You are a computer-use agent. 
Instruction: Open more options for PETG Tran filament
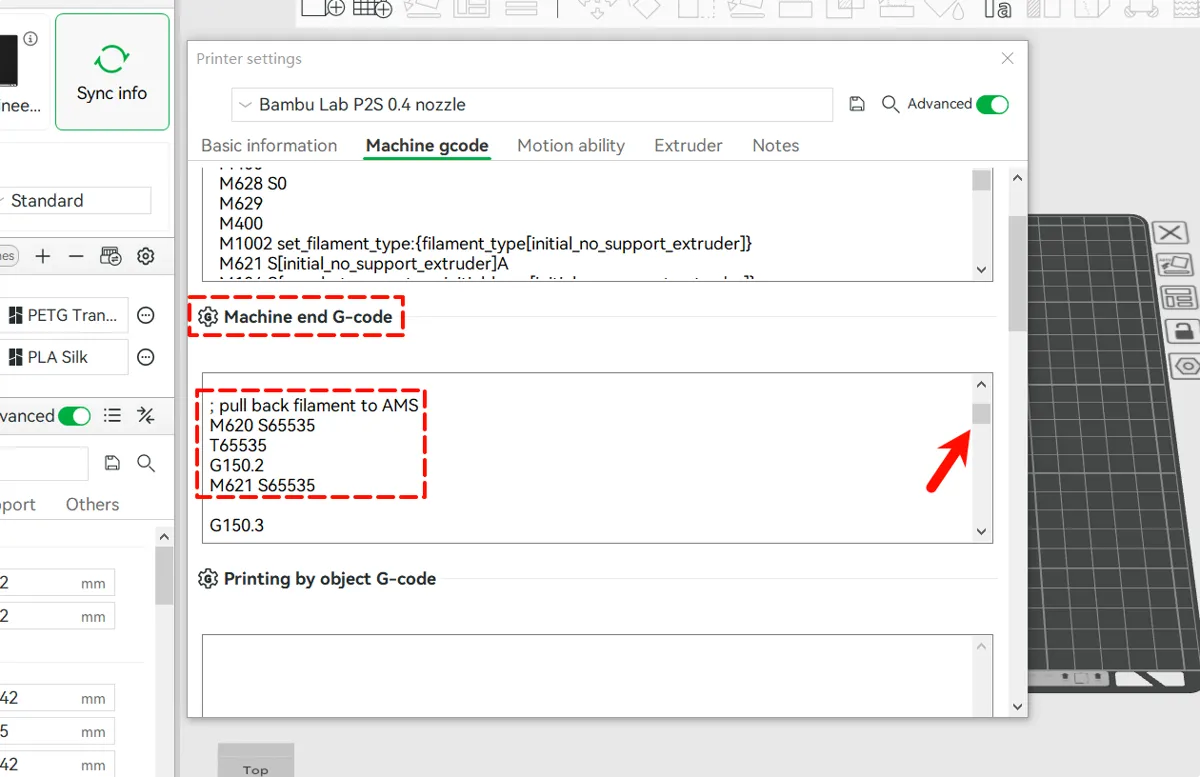[146, 316]
